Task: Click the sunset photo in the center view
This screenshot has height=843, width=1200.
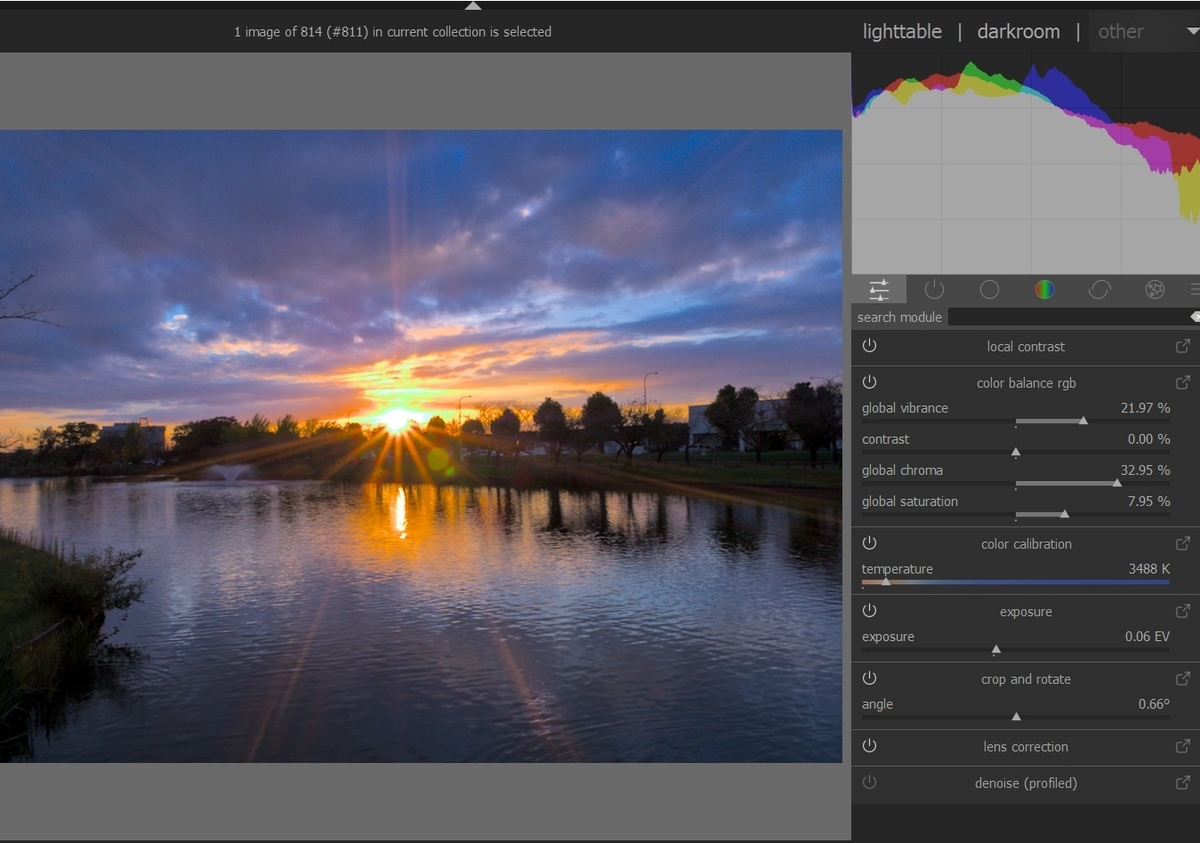Action: (x=421, y=446)
